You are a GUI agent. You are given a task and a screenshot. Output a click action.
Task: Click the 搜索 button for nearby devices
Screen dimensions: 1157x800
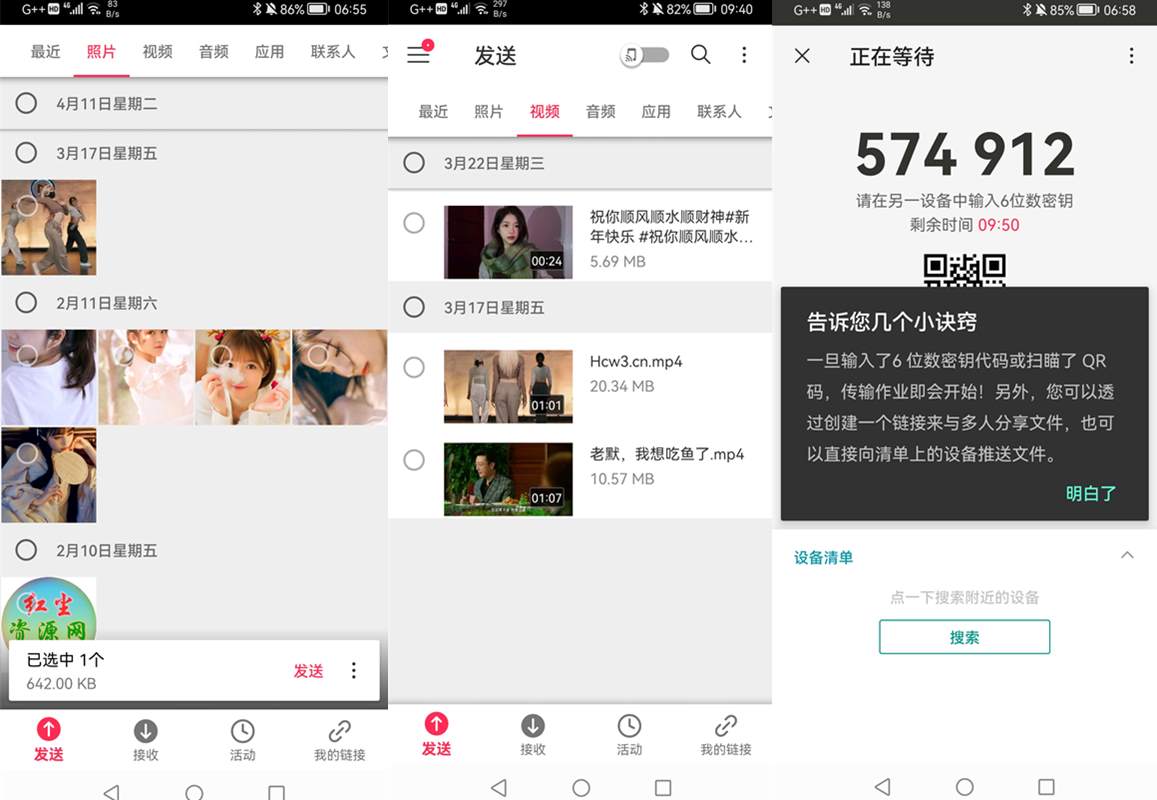[964, 637]
